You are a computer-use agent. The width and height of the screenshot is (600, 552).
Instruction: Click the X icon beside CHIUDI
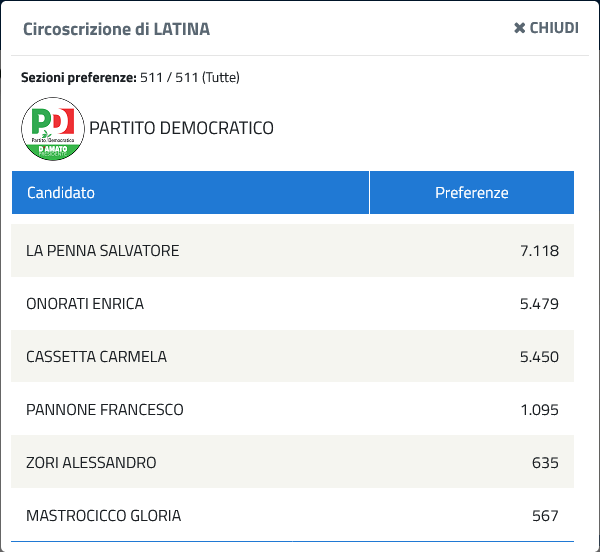click(519, 28)
